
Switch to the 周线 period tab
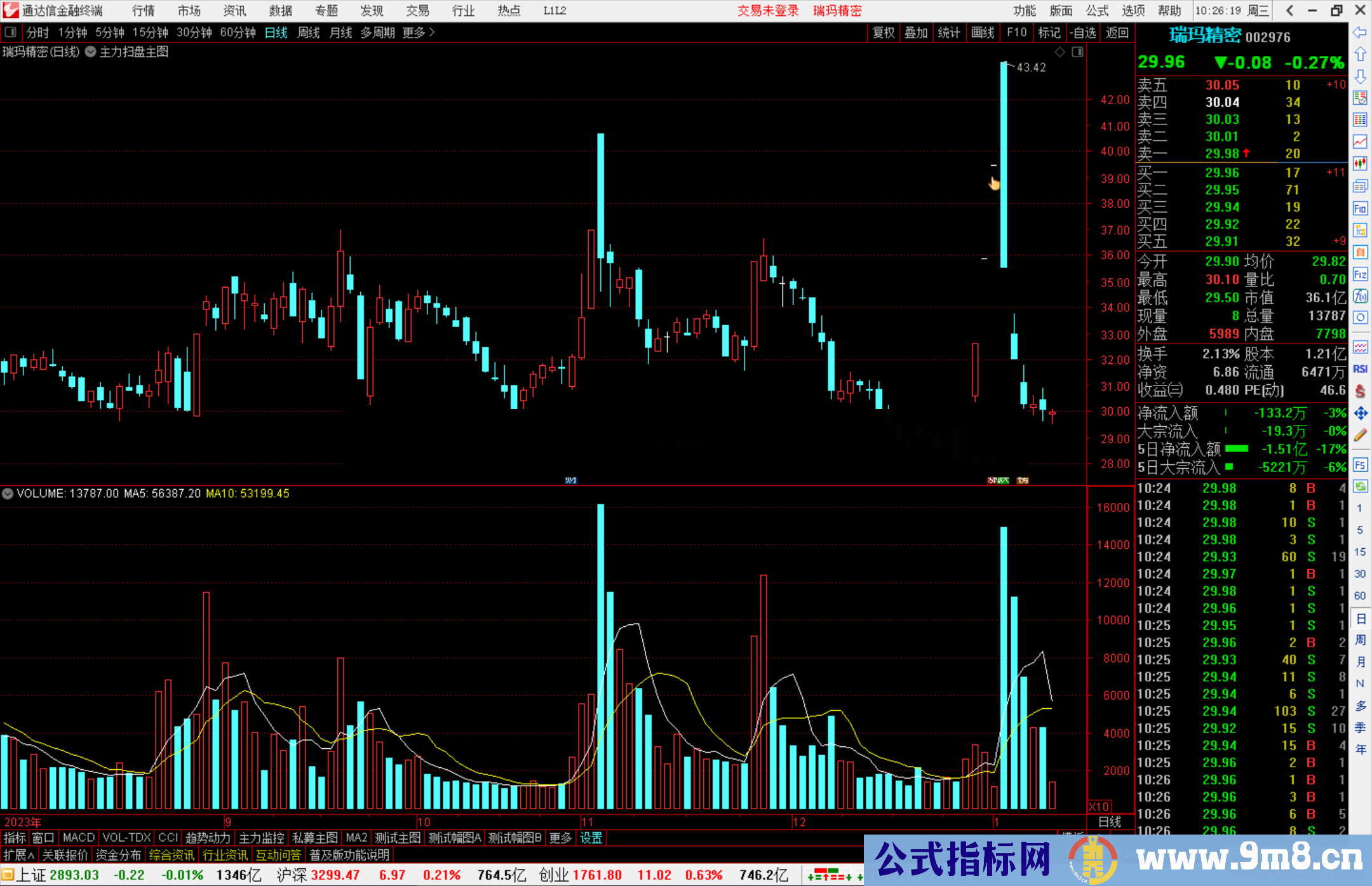(x=309, y=32)
